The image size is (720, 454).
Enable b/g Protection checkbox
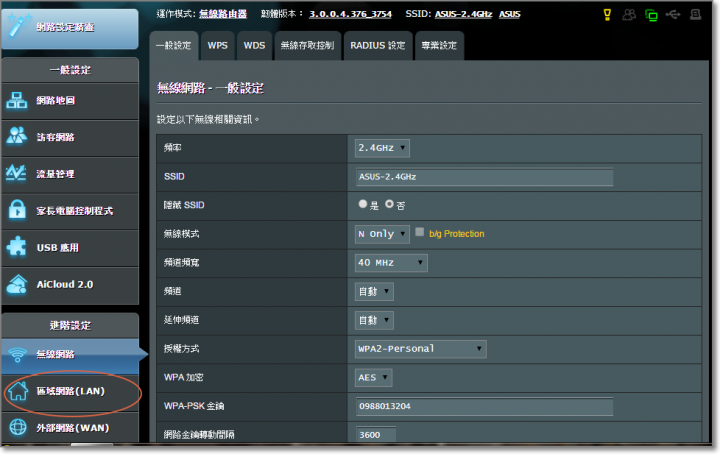click(419, 232)
